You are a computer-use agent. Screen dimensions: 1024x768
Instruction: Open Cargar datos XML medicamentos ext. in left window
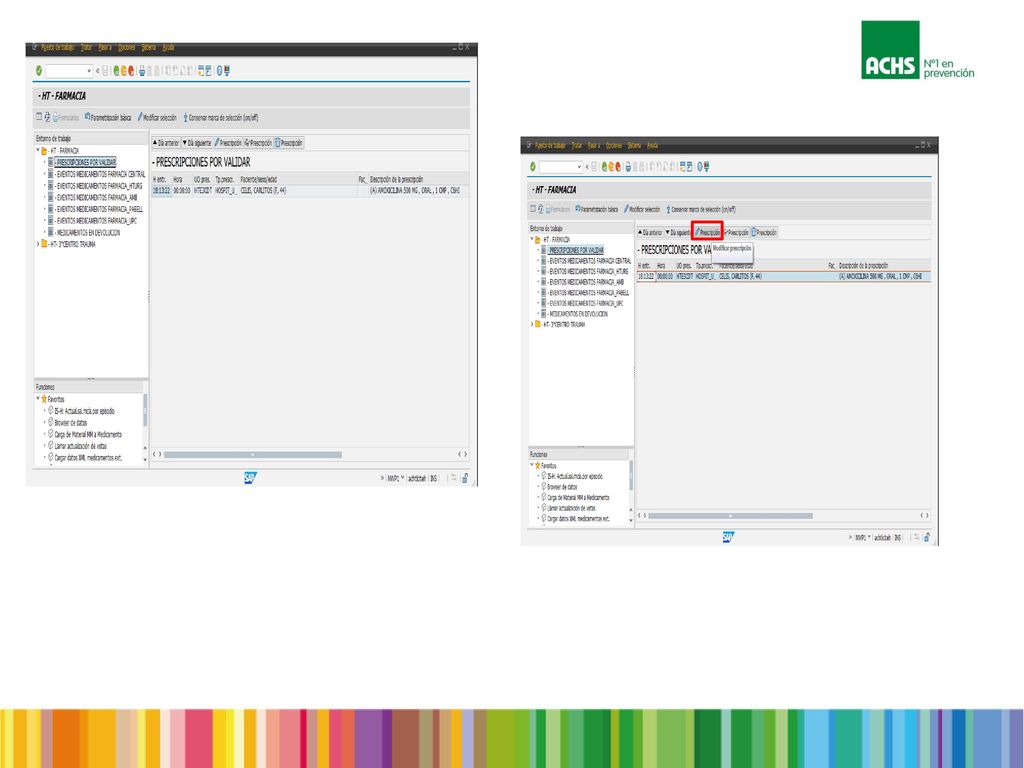[x=88, y=458]
